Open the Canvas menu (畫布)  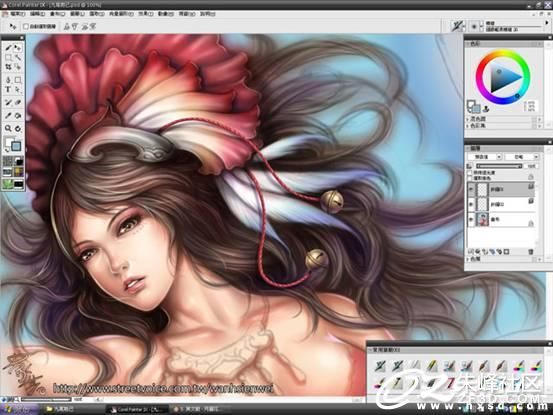click(57, 14)
